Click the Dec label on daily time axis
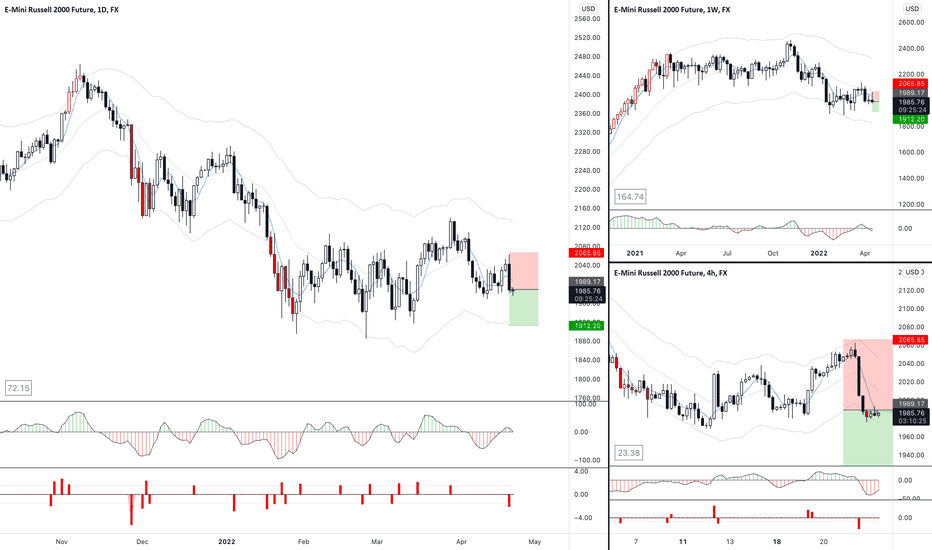The image size is (932, 550). [x=142, y=542]
